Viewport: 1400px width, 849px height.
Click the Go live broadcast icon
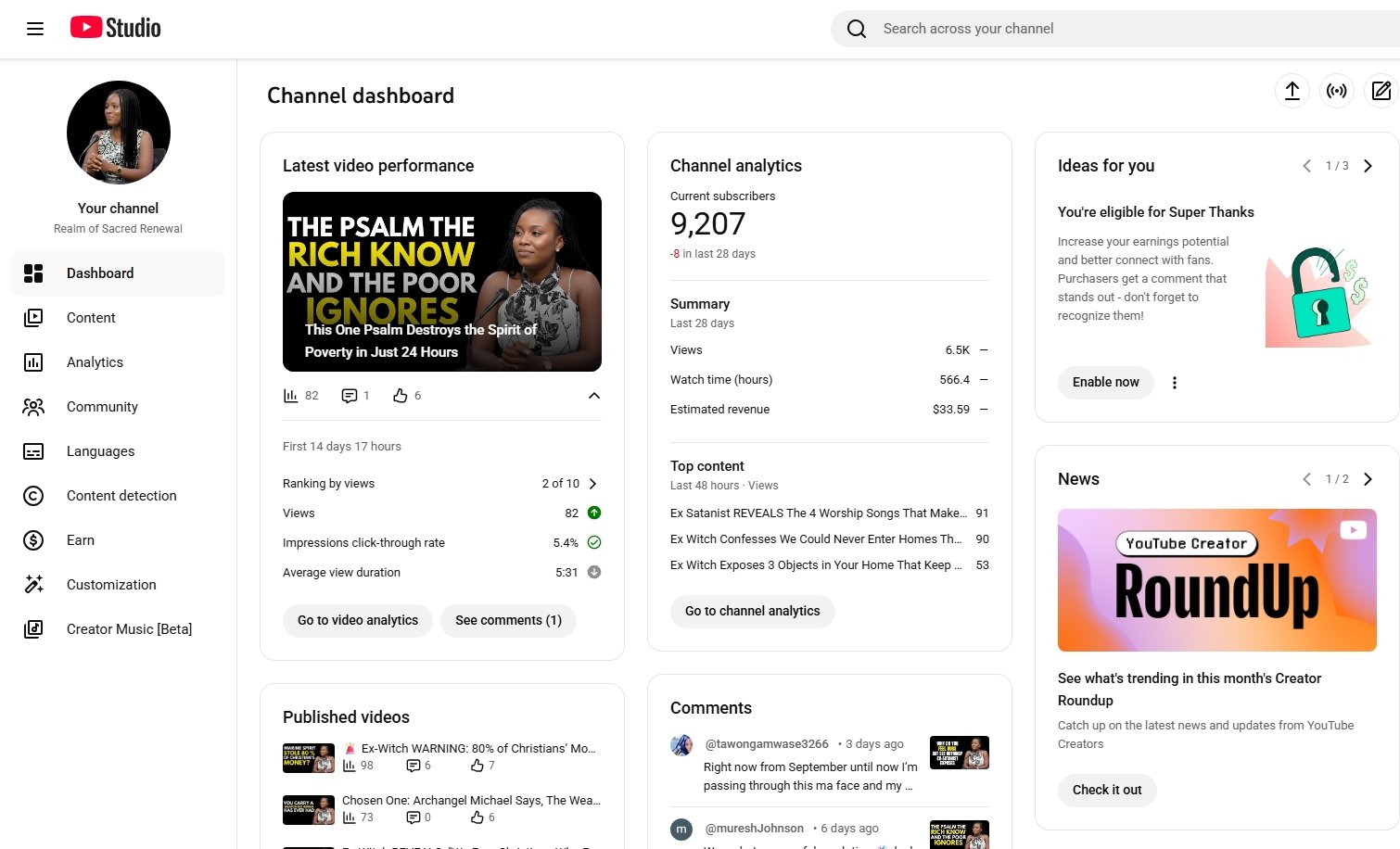coord(1336,91)
